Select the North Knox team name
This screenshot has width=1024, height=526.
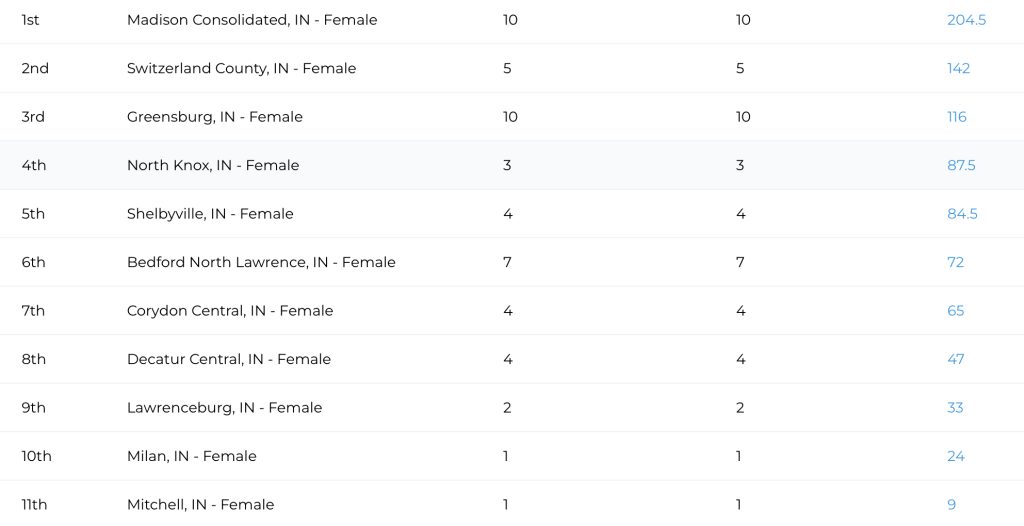point(213,165)
